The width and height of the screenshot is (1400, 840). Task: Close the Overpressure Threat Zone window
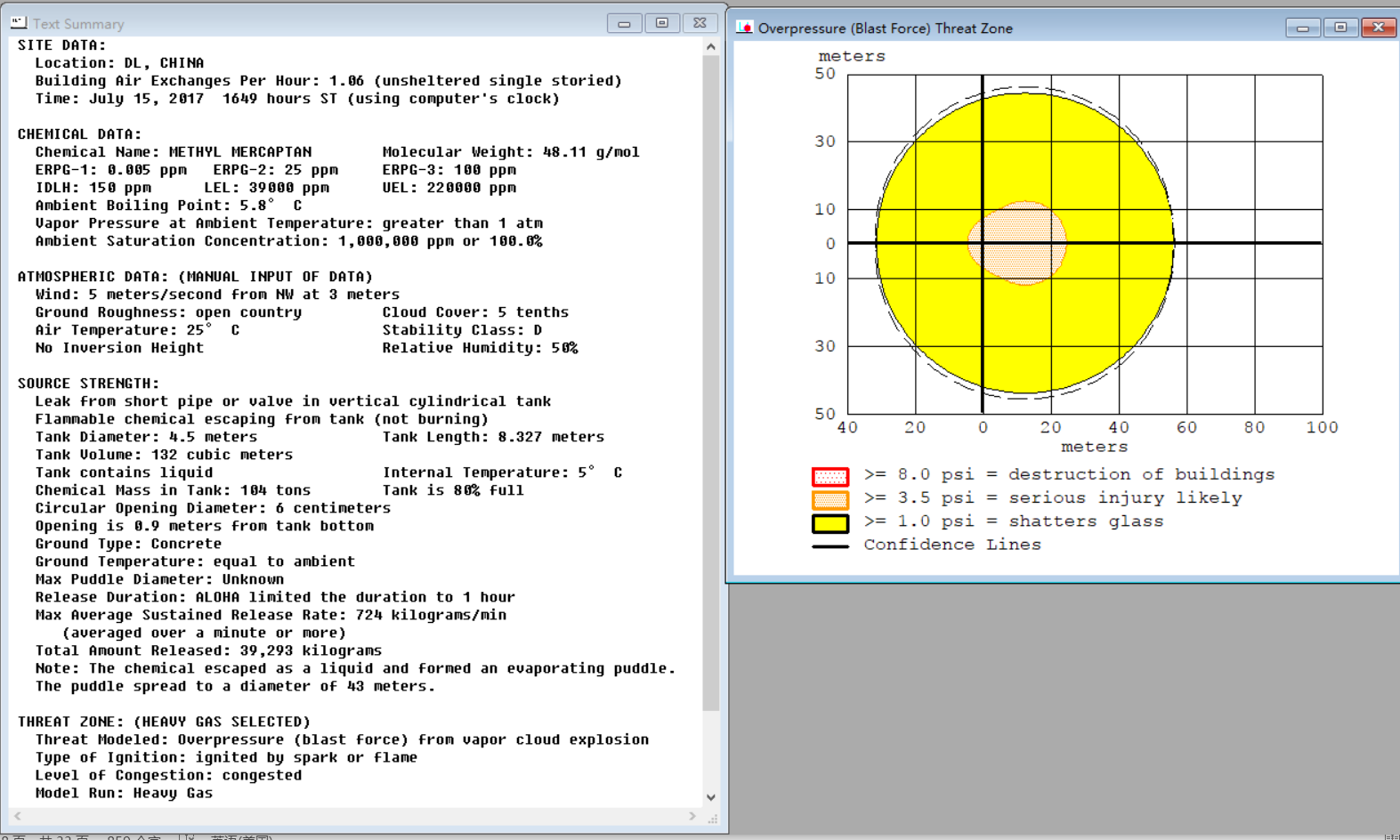(x=1379, y=28)
